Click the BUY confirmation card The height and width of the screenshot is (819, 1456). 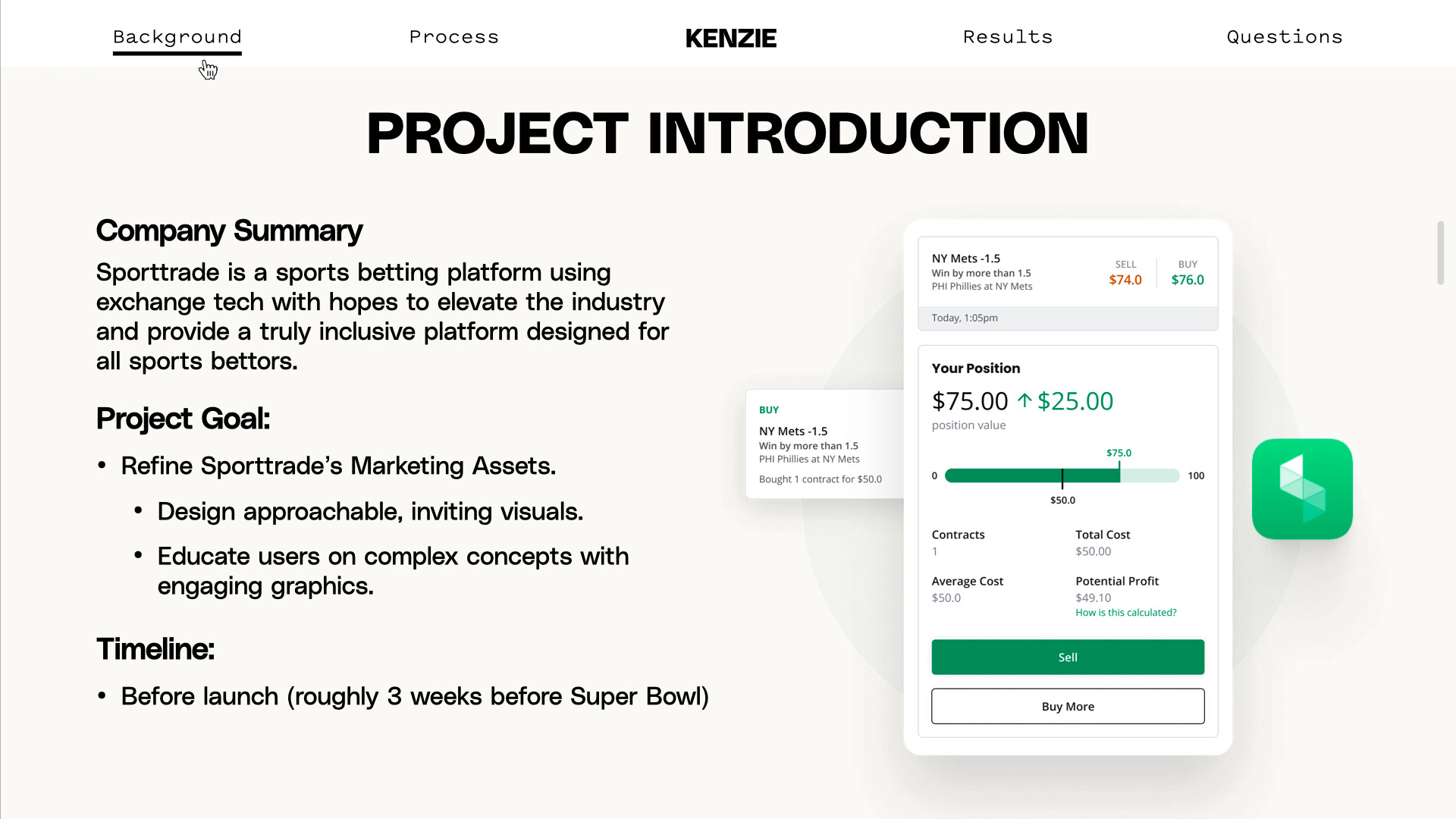tap(825, 444)
